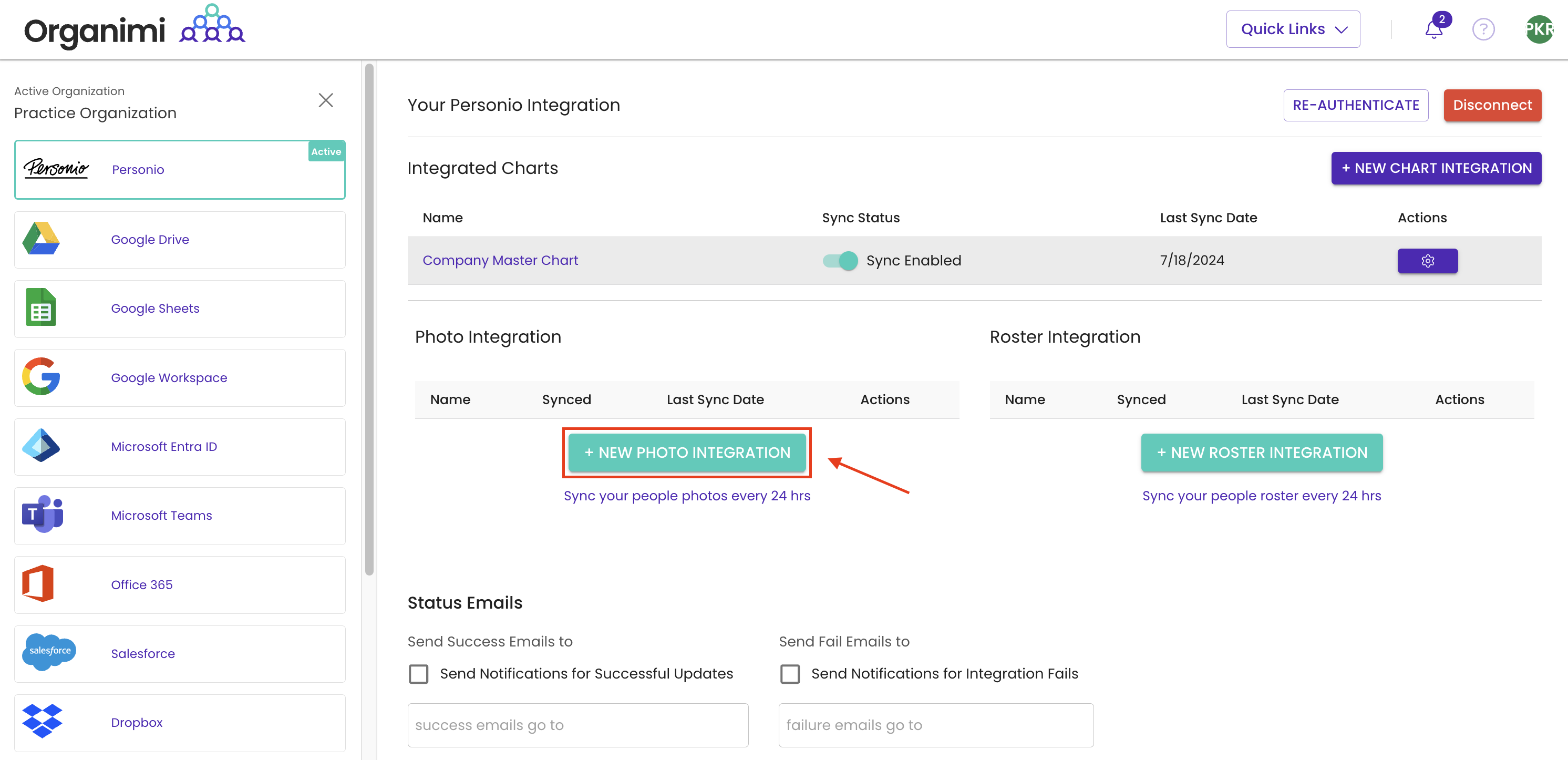This screenshot has height=760, width=1568.
Task: Click the RE-AUTHENTICATE button
Action: [x=1356, y=105]
